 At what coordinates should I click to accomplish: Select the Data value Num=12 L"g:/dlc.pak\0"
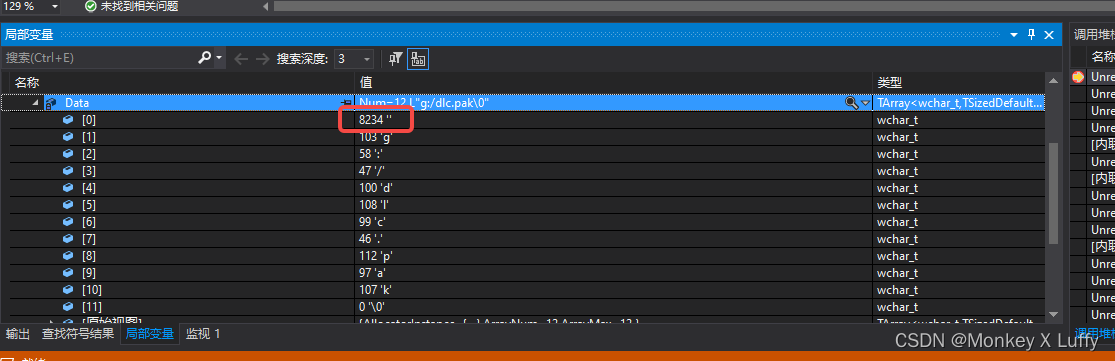(x=425, y=103)
